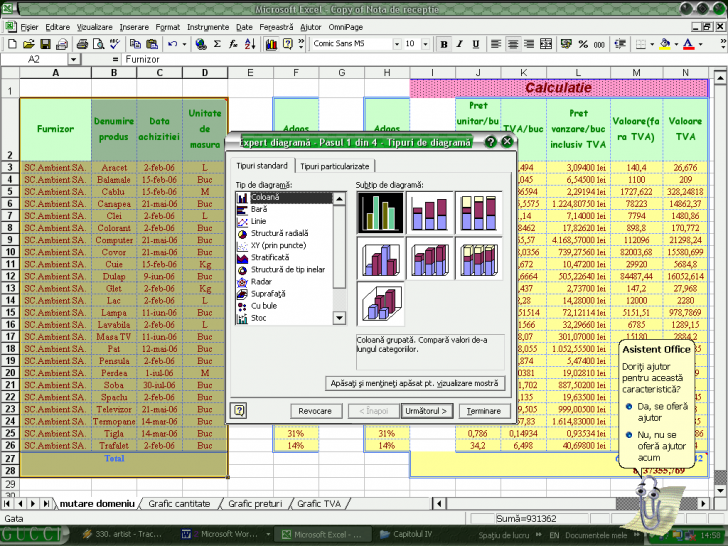Save the workbook with the floppy disk icon
728x546 pixels.
(x=45, y=44)
